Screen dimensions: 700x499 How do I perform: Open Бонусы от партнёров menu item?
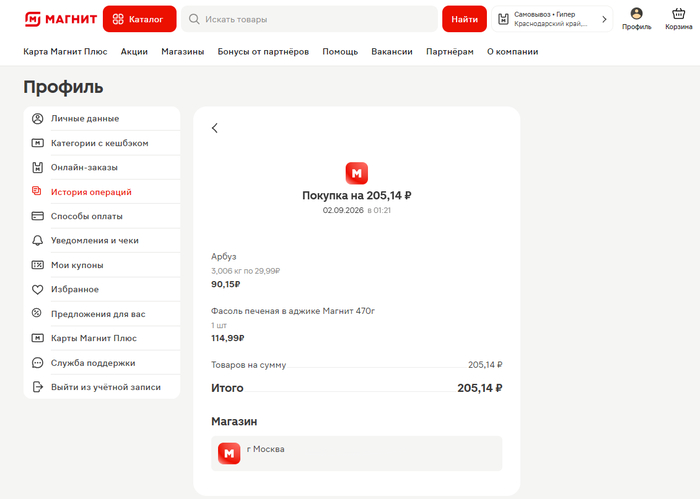coord(263,52)
